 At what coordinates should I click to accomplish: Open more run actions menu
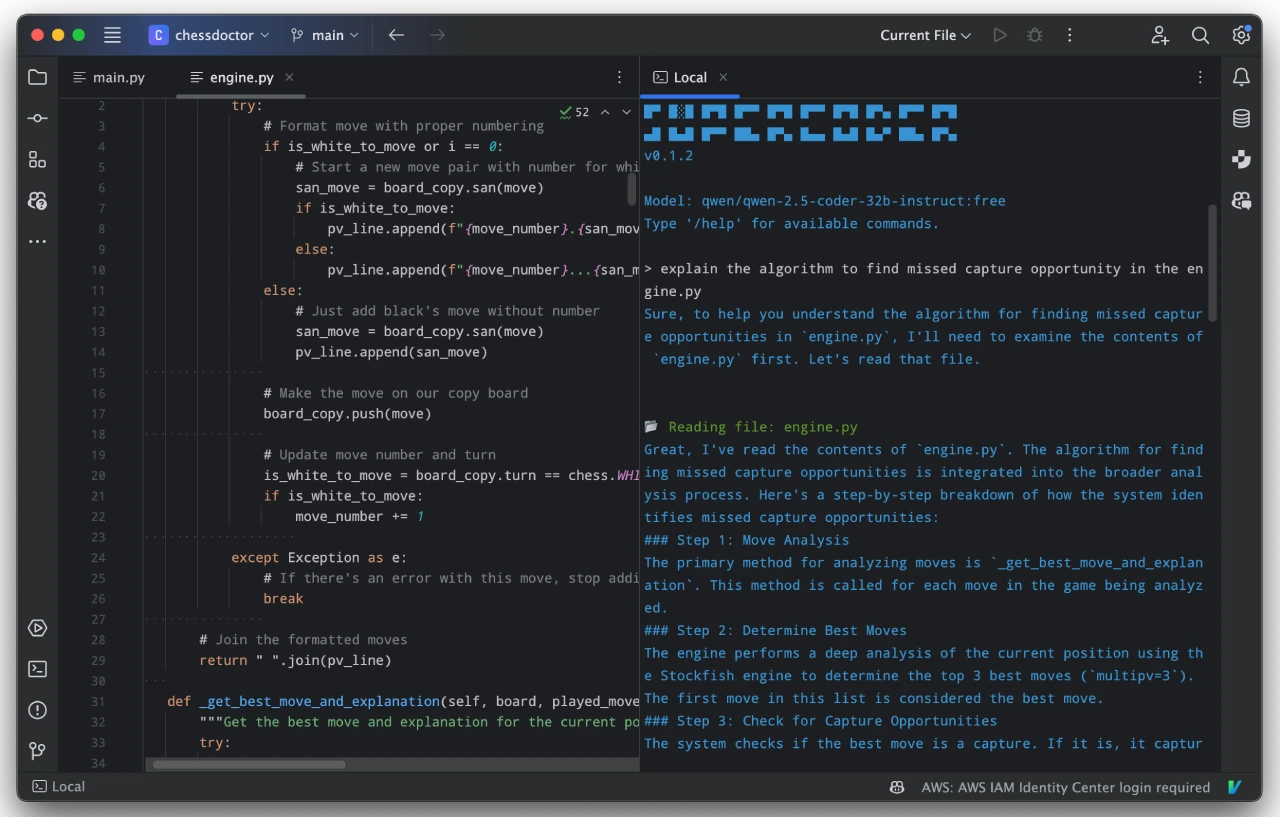click(1069, 35)
